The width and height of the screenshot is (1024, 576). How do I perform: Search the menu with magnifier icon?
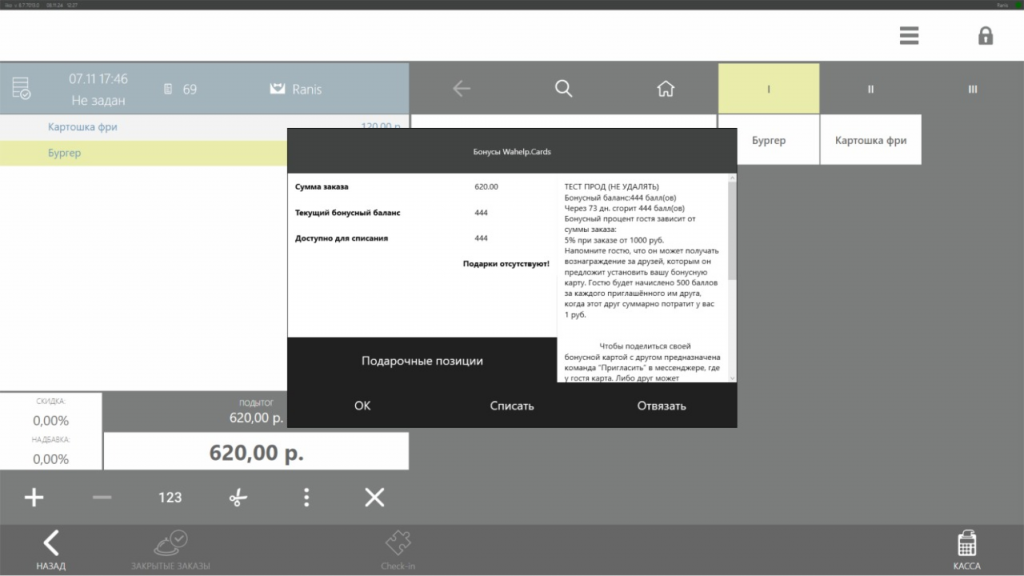pyautogui.click(x=564, y=88)
